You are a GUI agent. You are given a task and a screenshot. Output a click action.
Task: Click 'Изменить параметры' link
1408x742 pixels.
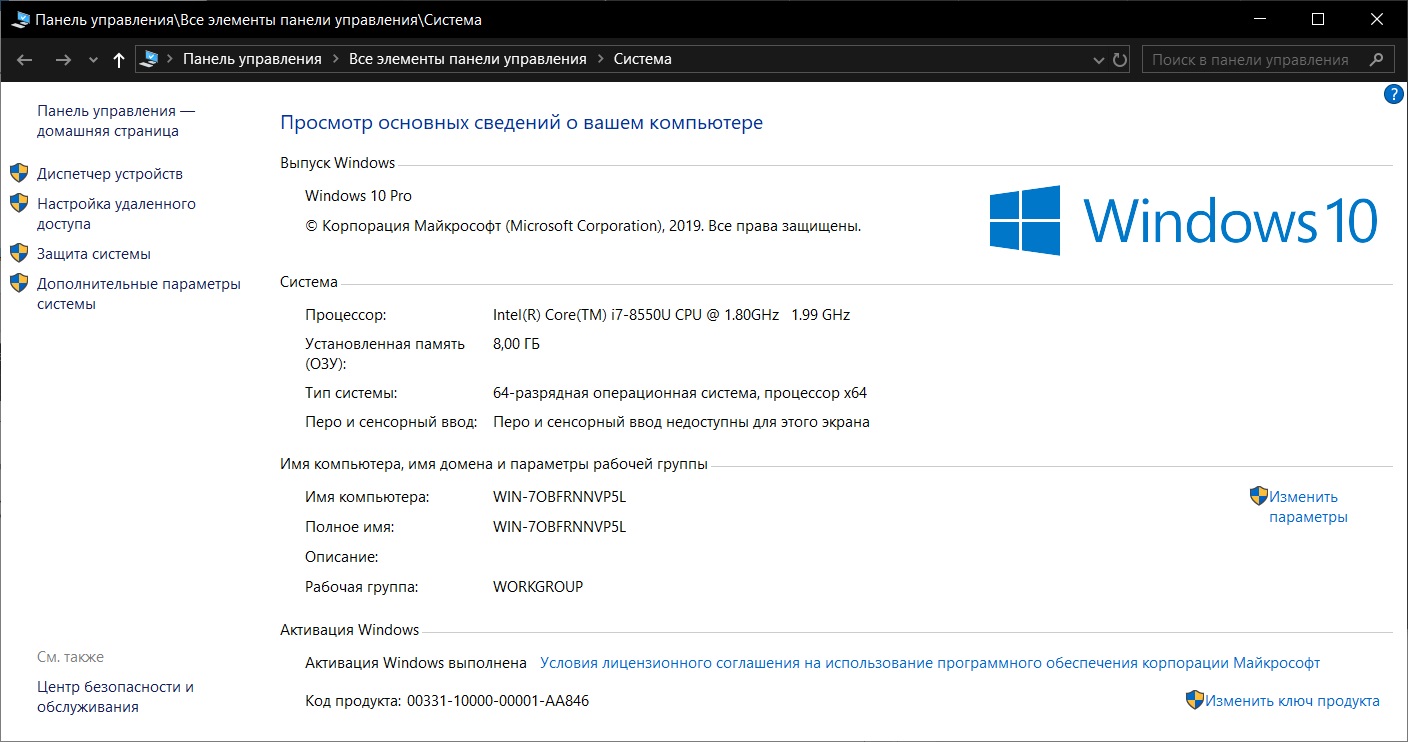point(1308,507)
